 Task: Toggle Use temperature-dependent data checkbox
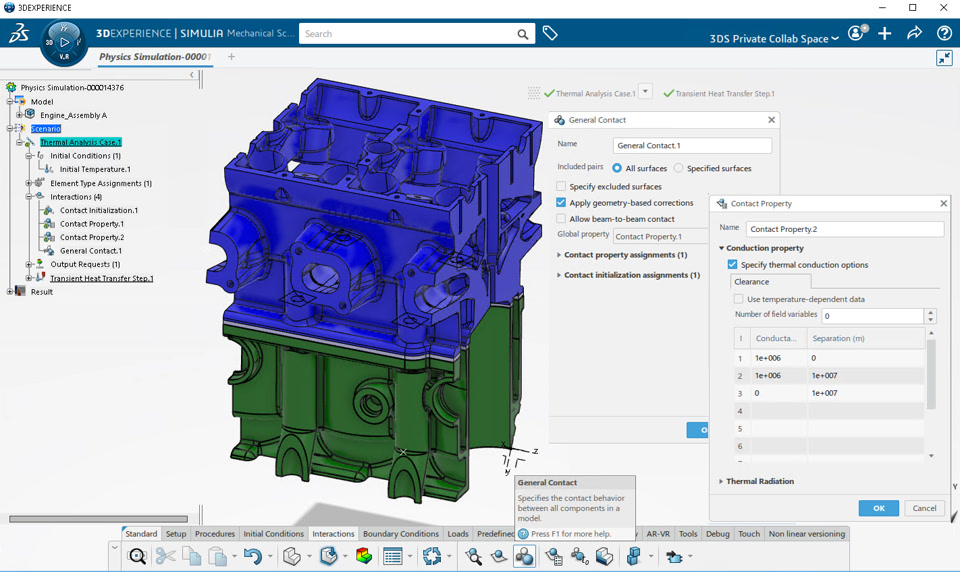click(738, 299)
